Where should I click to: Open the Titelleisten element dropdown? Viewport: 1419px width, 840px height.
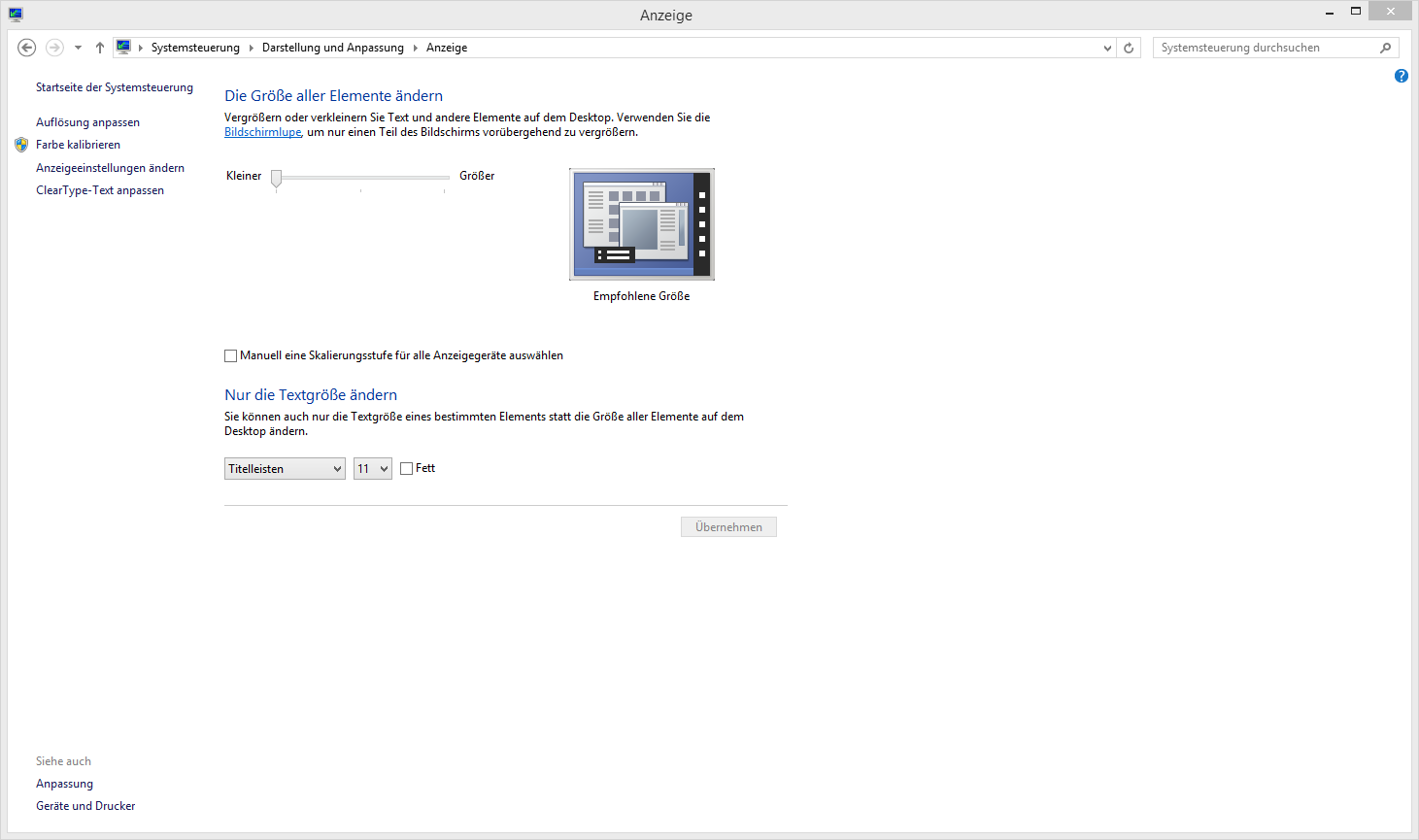285,469
